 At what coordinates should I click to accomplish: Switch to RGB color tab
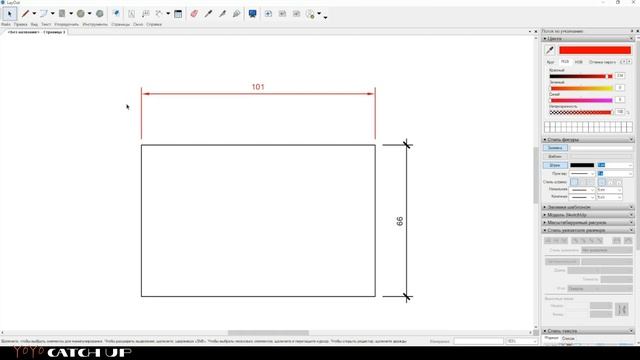pyautogui.click(x=565, y=62)
